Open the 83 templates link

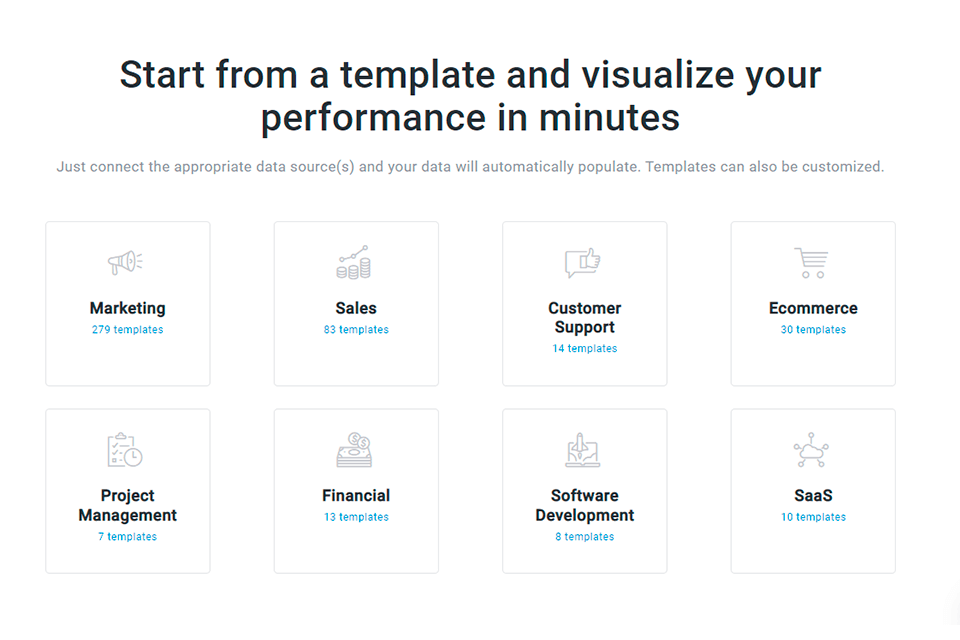click(356, 330)
